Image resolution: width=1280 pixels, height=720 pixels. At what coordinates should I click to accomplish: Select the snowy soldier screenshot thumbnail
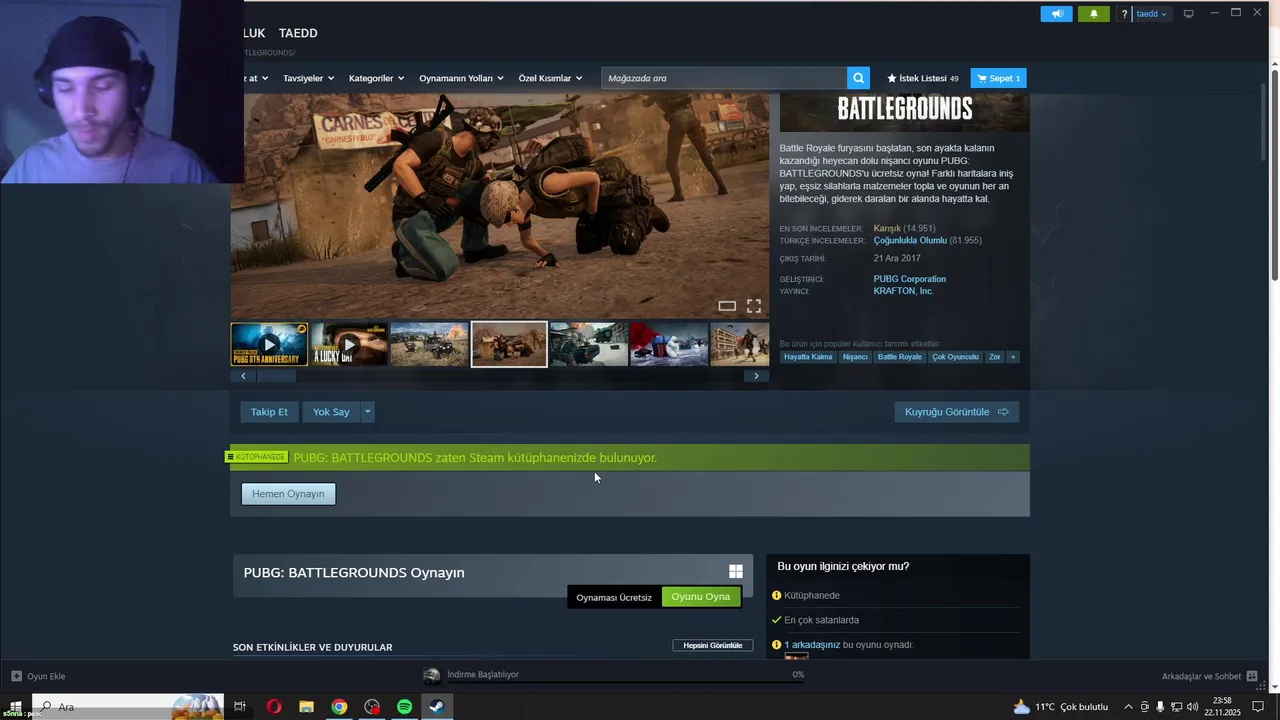(x=589, y=344)
